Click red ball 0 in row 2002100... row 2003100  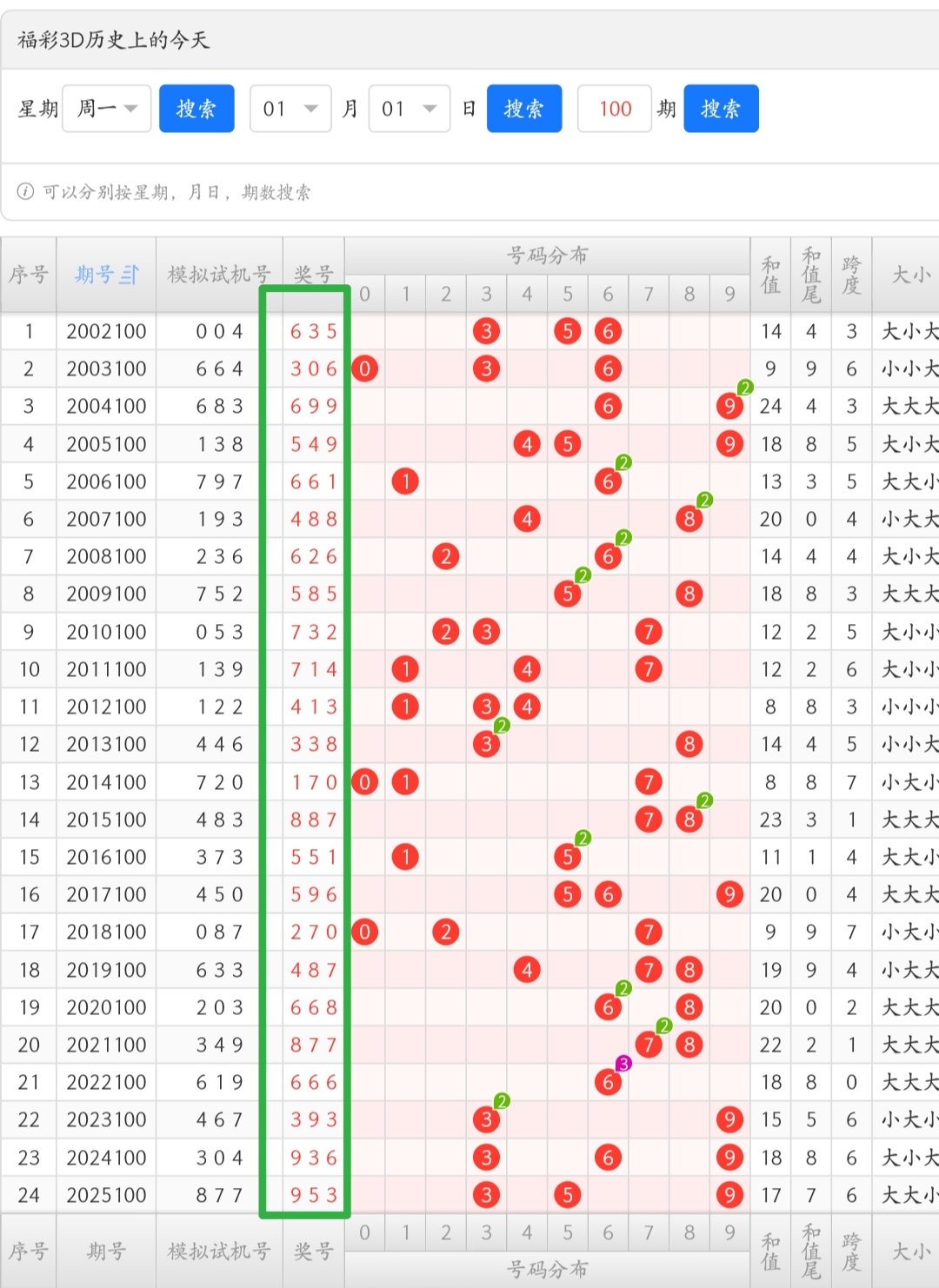click(365, 368)
